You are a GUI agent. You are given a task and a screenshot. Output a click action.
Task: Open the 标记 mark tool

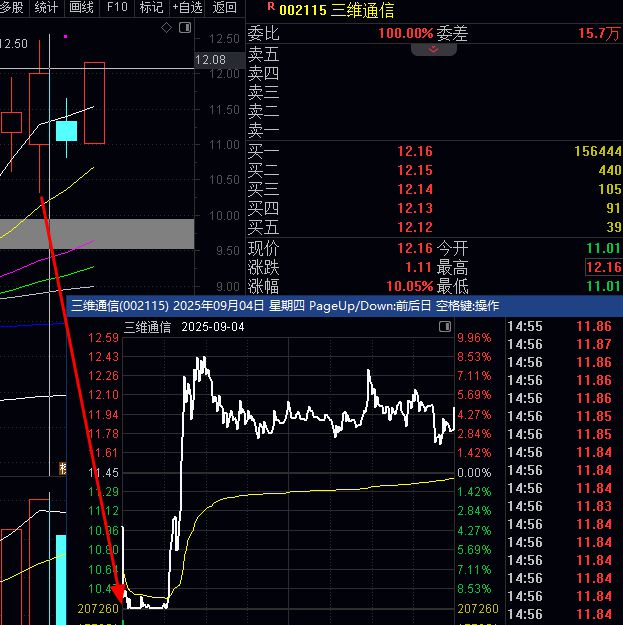[x=151, y=7]
